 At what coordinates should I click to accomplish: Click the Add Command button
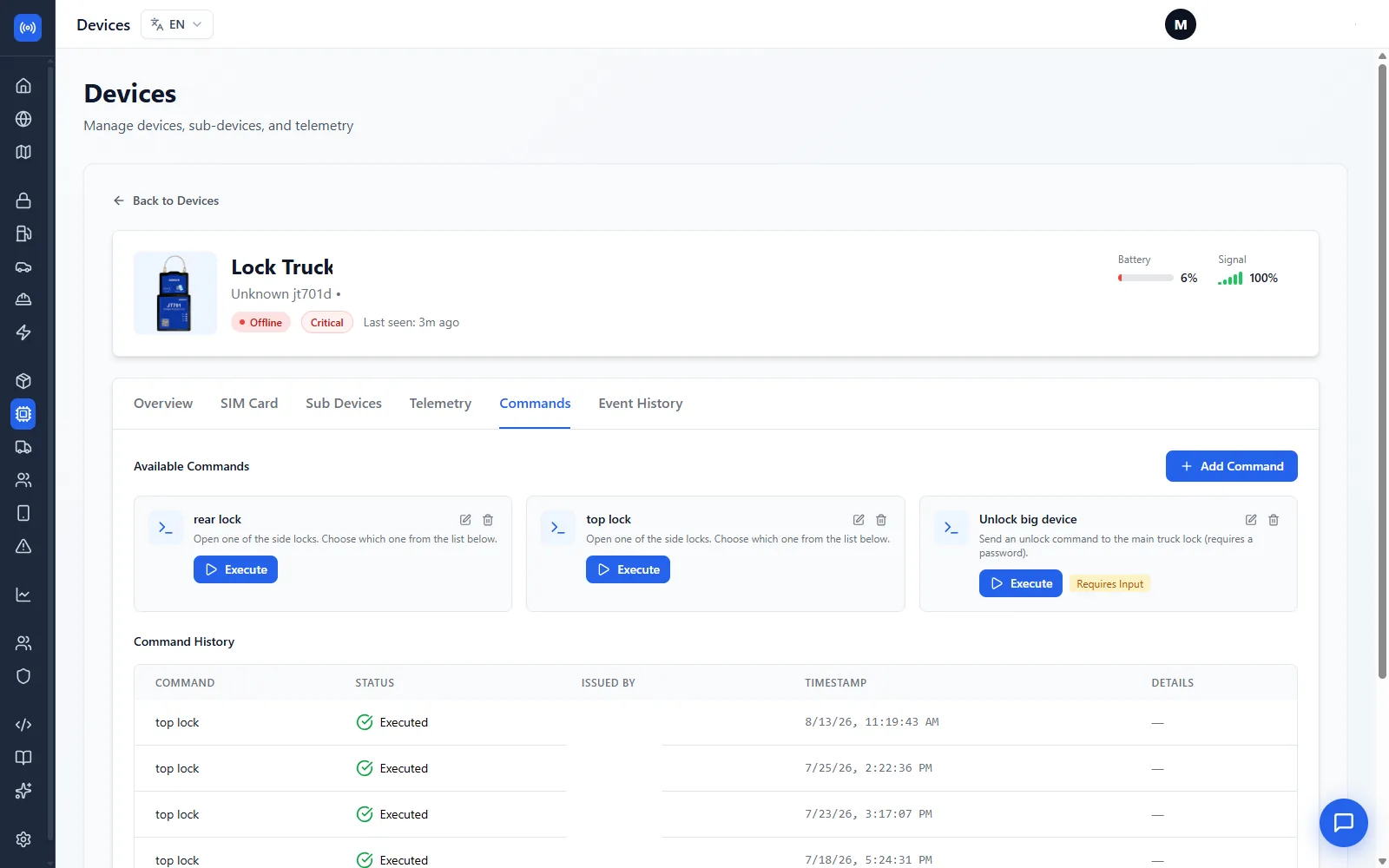(1231, 466)
